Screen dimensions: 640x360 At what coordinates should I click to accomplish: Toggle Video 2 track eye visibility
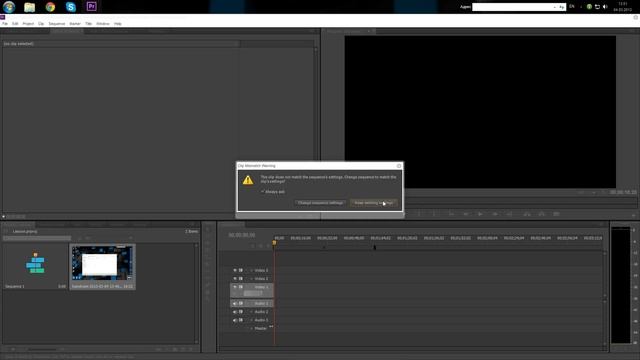[x=235, y=278]
